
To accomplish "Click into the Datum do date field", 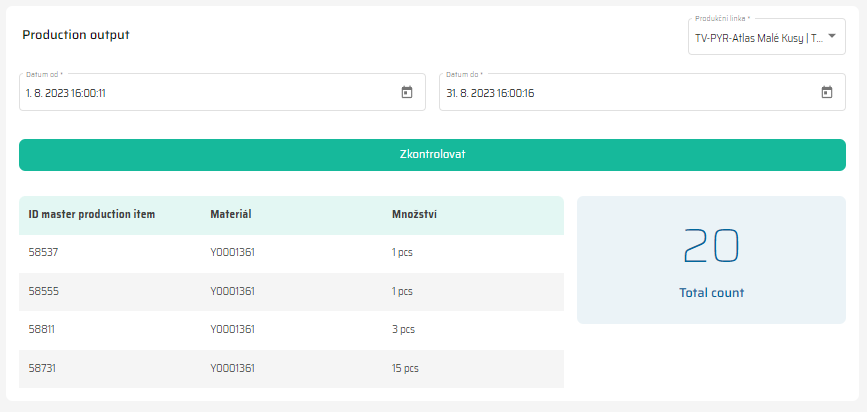I will coord(620,93).
